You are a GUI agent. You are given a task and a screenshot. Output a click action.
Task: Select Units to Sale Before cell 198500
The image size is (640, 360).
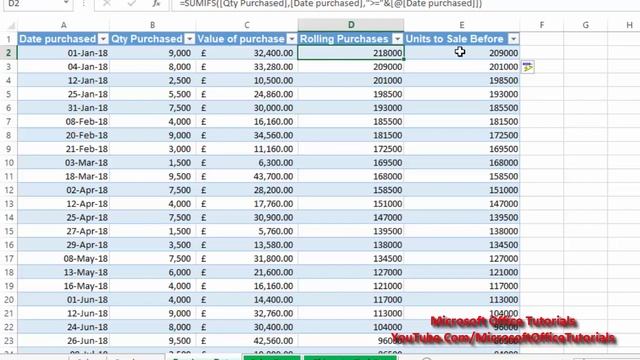click(462, 80)
